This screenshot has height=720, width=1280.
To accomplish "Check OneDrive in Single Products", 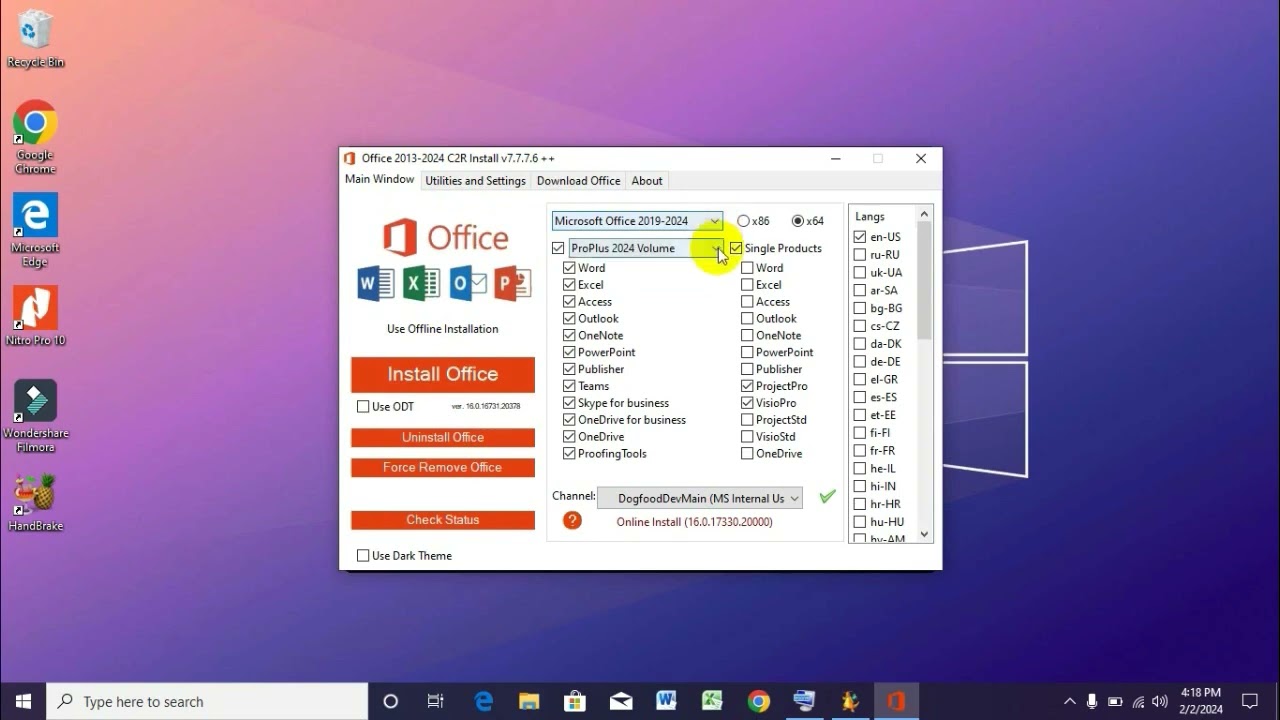I will click(x=747, y=454).
